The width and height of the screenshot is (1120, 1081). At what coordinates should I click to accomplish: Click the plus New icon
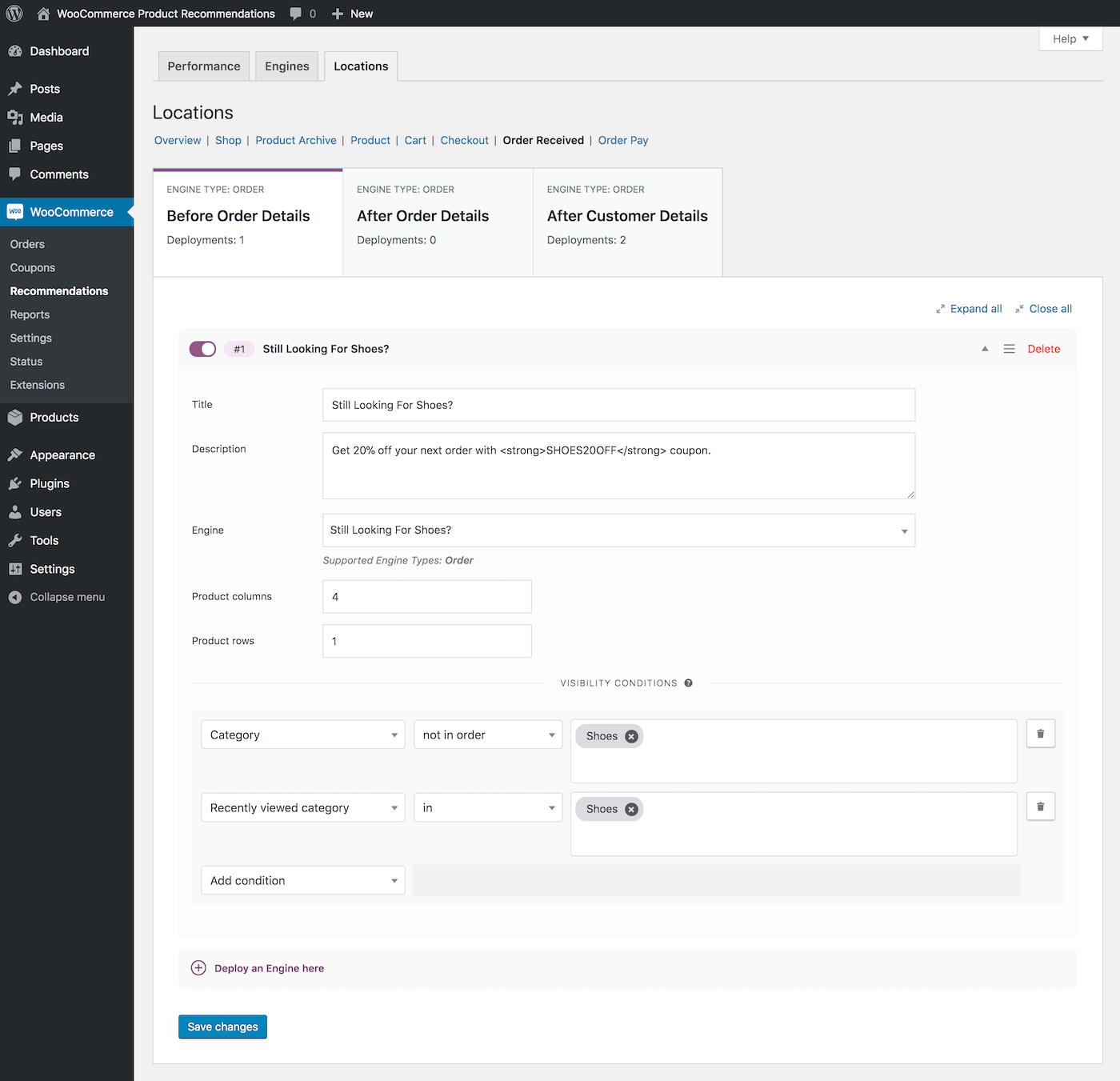click(x=338, y=14)
